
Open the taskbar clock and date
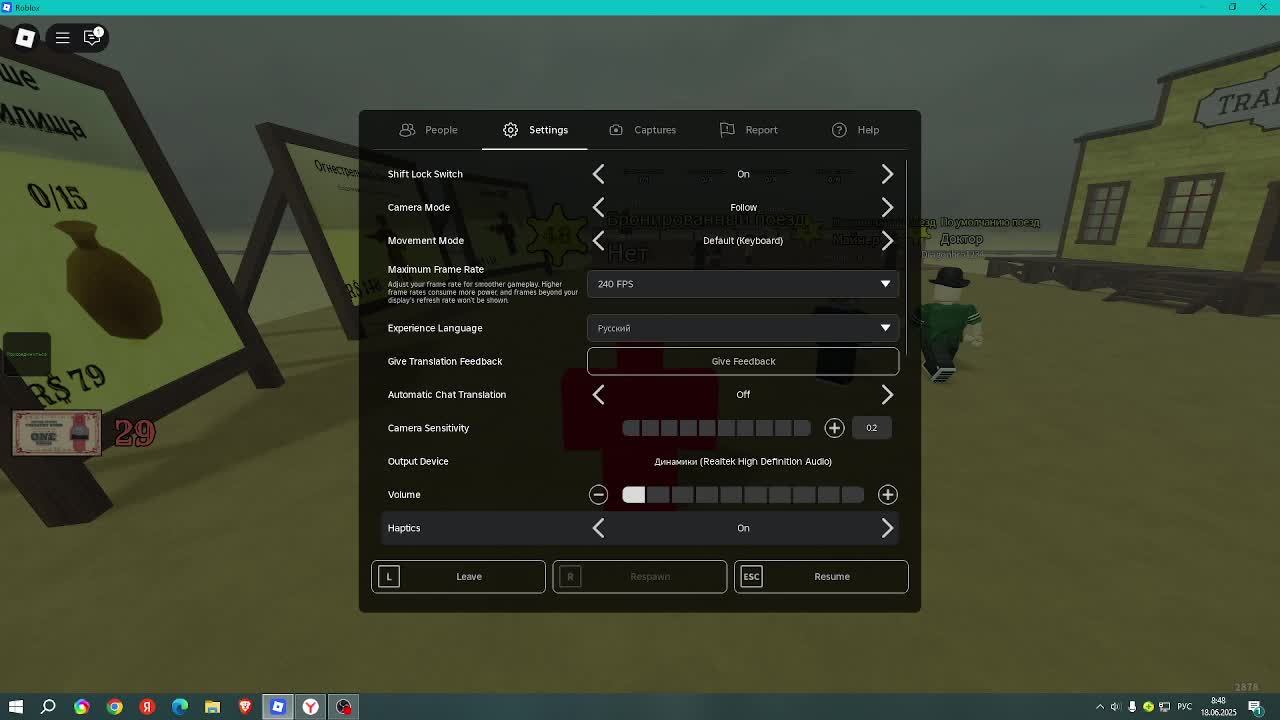click(x=1218, y=707)
